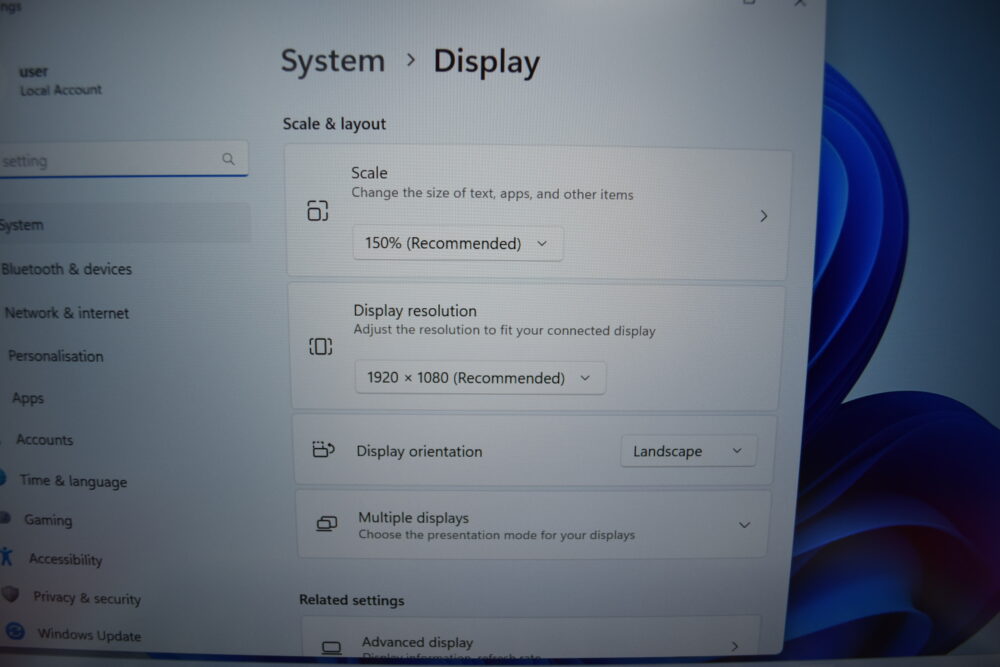Click 'Change the size of text, apps' description
1000x667 pixels.
pos(492,193)
